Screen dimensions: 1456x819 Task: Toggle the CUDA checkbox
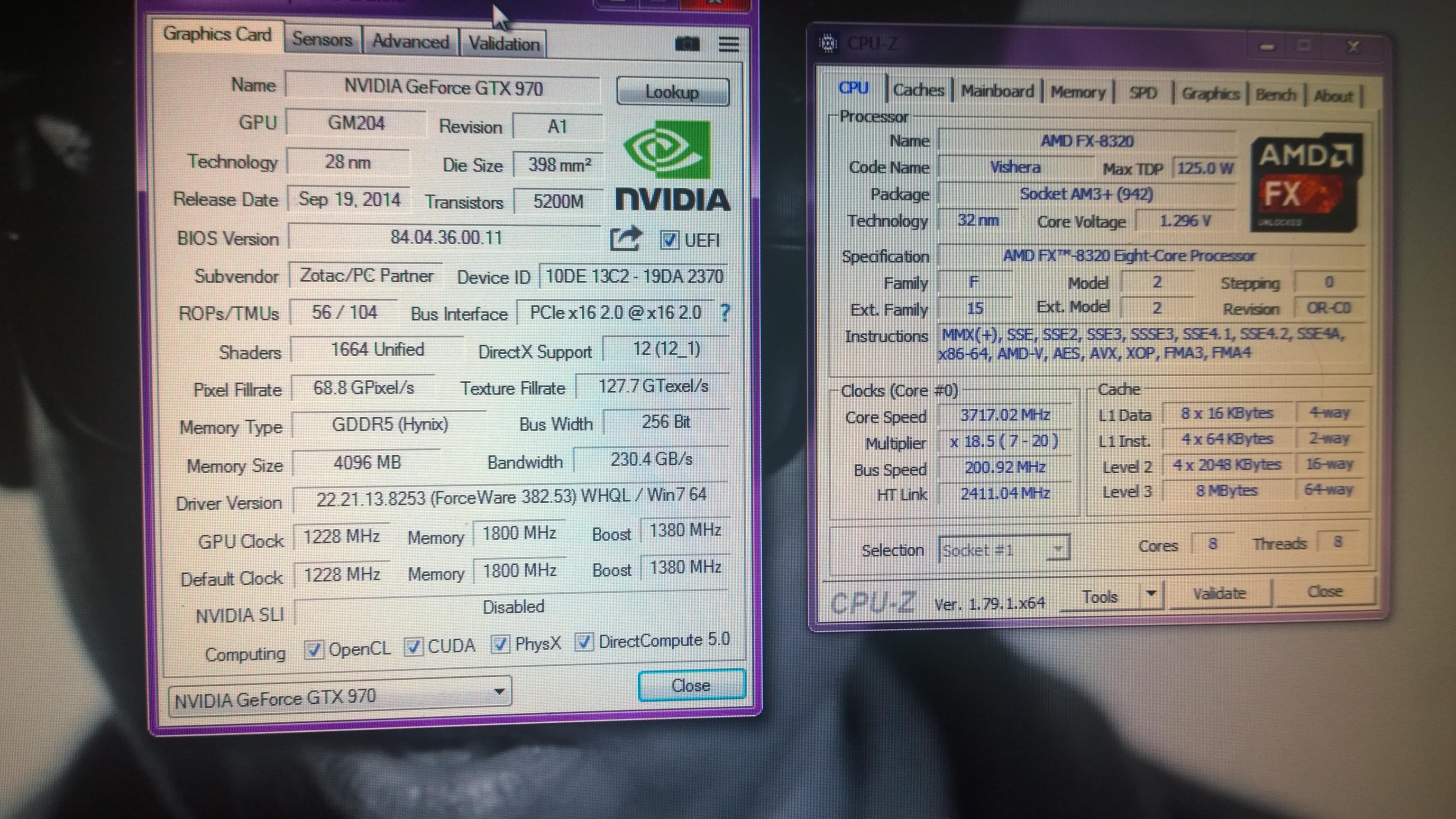[x=414, y=646]
